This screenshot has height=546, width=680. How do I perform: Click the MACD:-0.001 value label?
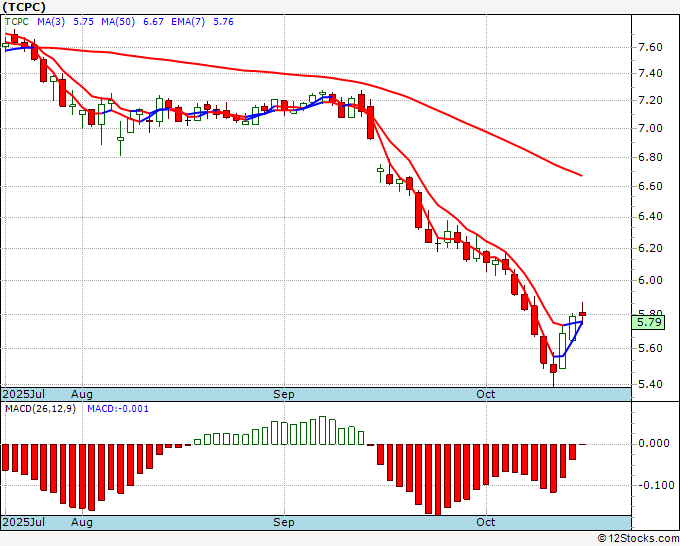coord(118,409)
